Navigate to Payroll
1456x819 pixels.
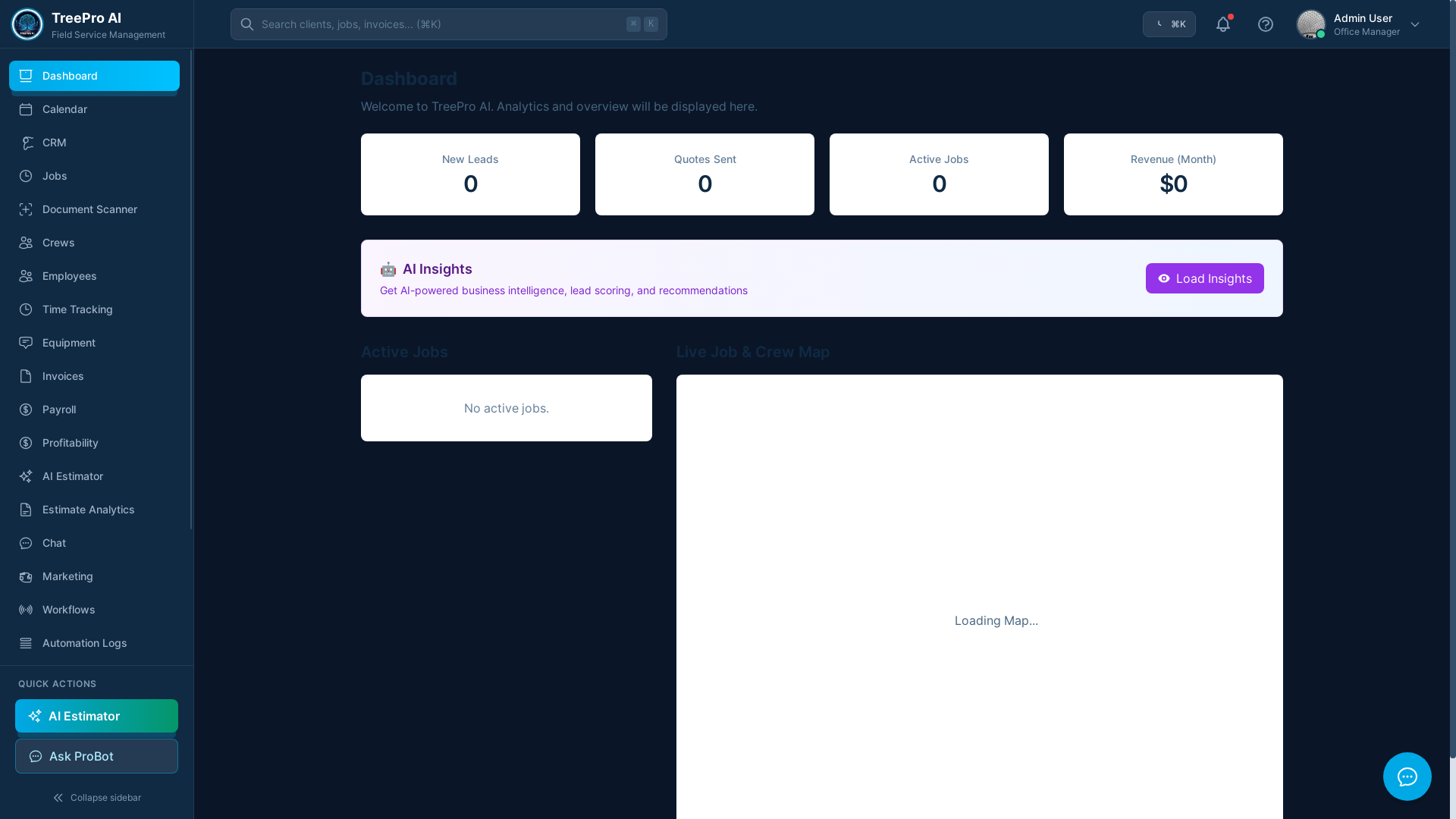[94, 409]
